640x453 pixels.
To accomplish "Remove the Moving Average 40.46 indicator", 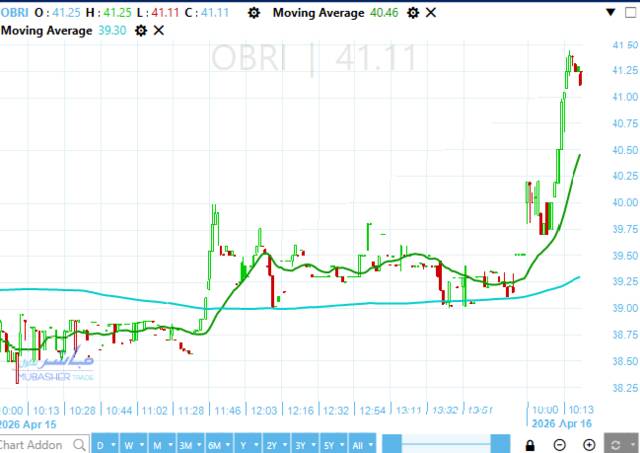I will 431,13.
